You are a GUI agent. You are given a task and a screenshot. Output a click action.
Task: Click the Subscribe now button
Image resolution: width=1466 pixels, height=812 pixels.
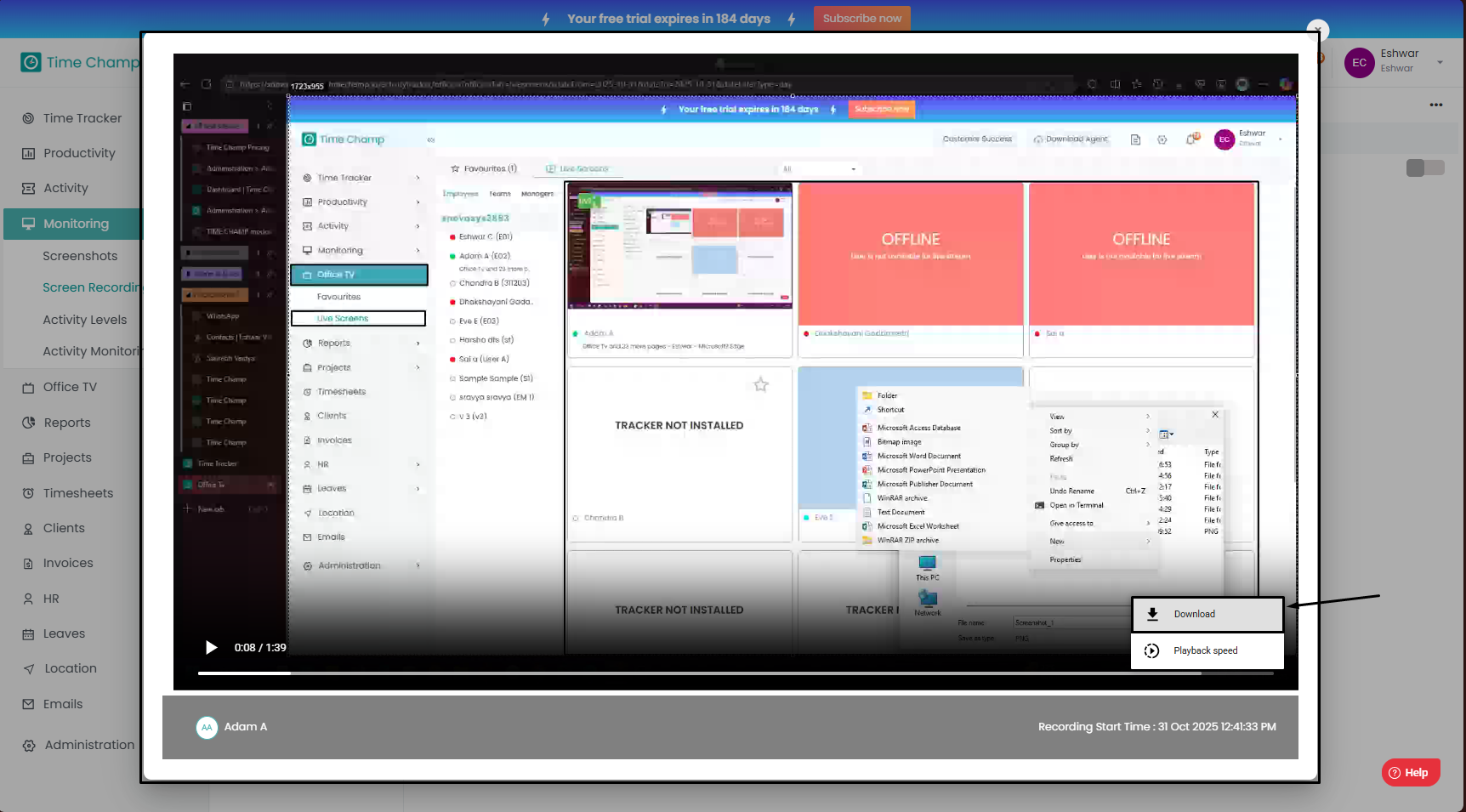pos(861,18)
